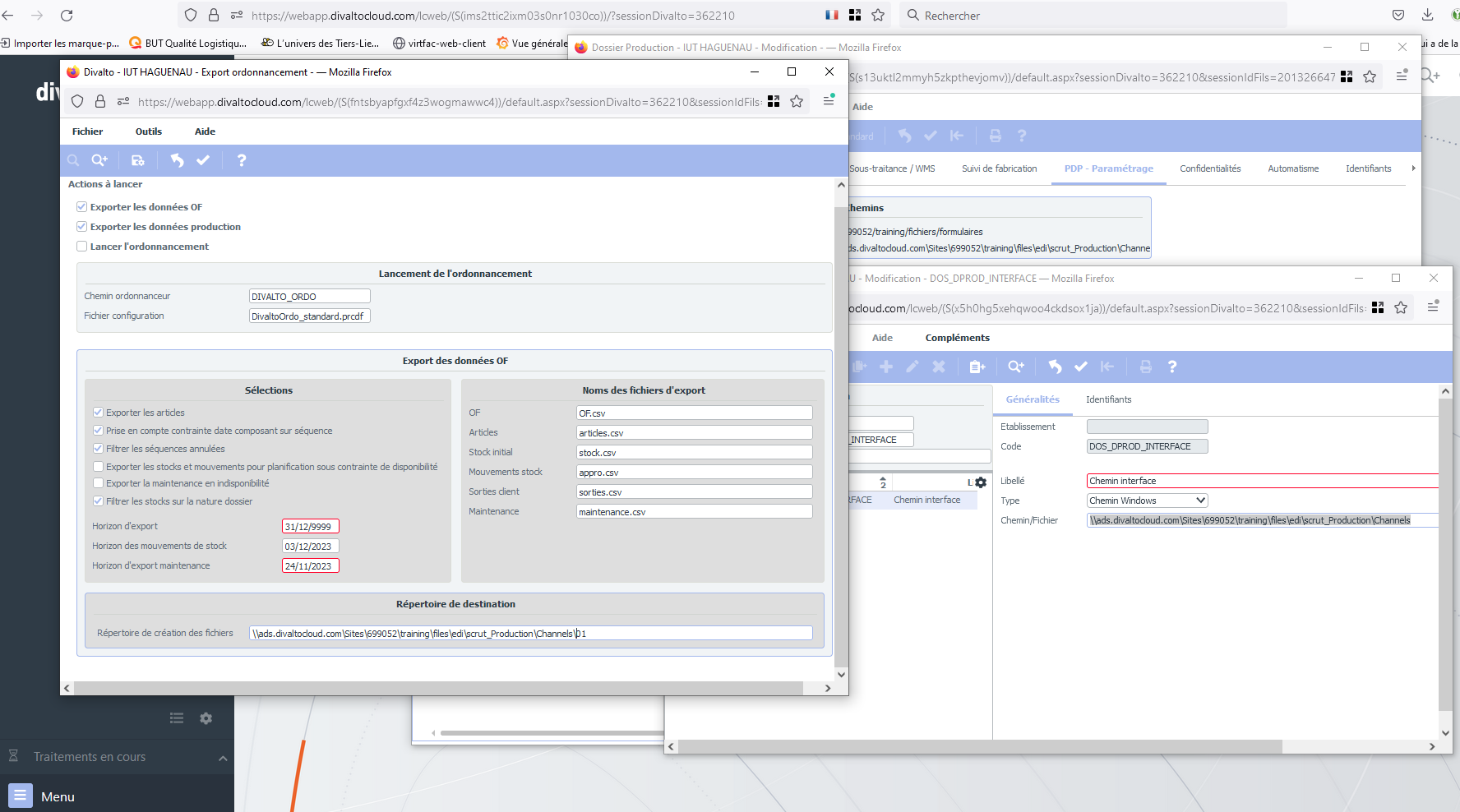Click the list view icon in the dark left sidebar

coord(177,718)
